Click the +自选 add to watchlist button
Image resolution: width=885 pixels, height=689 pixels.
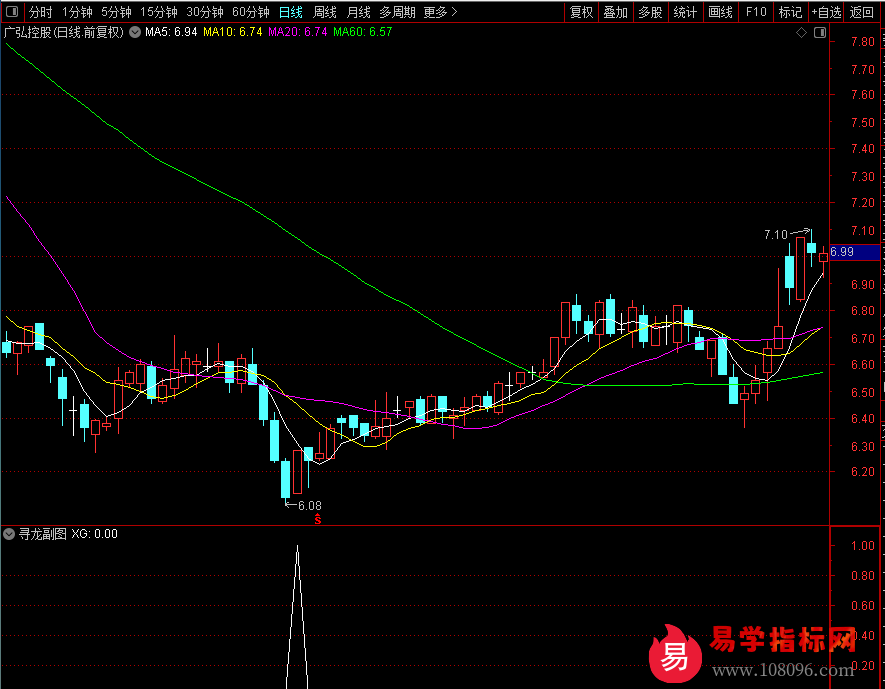click(x=826, y=13)
